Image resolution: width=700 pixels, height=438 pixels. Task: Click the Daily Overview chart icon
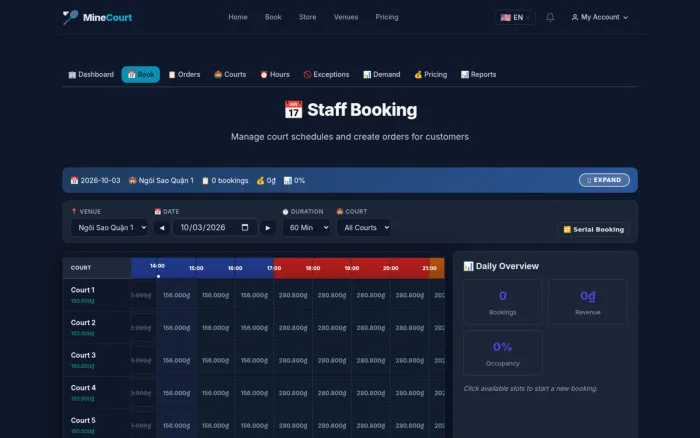point(468,266)
